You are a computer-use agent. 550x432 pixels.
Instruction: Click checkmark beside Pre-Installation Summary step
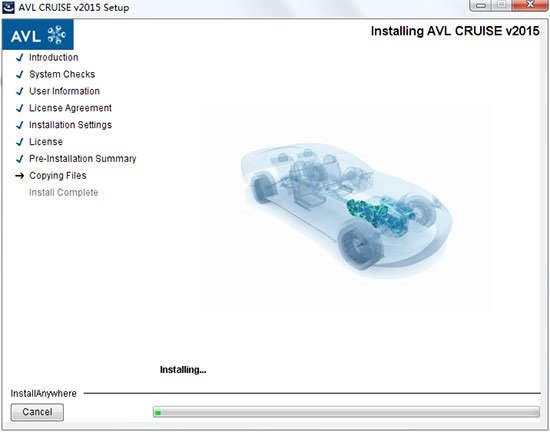[20, 159]
